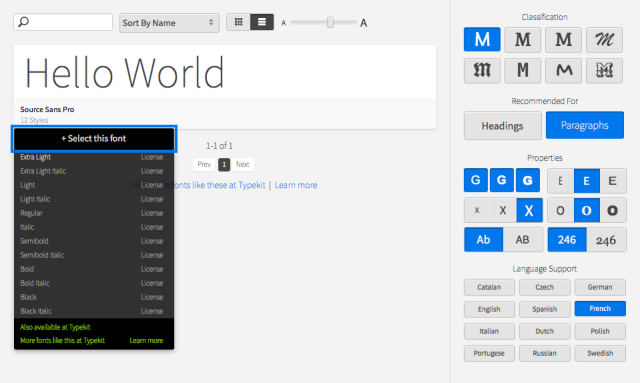Toggle regular contrast O property

[x=587, y=210]
